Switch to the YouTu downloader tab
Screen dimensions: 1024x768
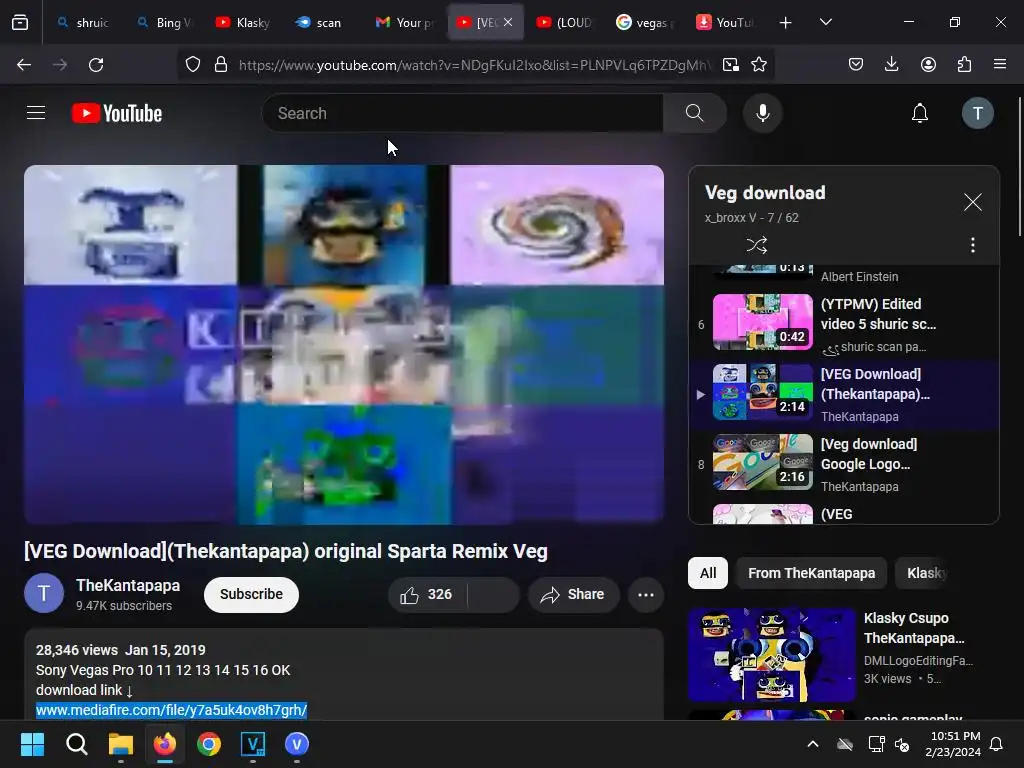click(725, 22)
